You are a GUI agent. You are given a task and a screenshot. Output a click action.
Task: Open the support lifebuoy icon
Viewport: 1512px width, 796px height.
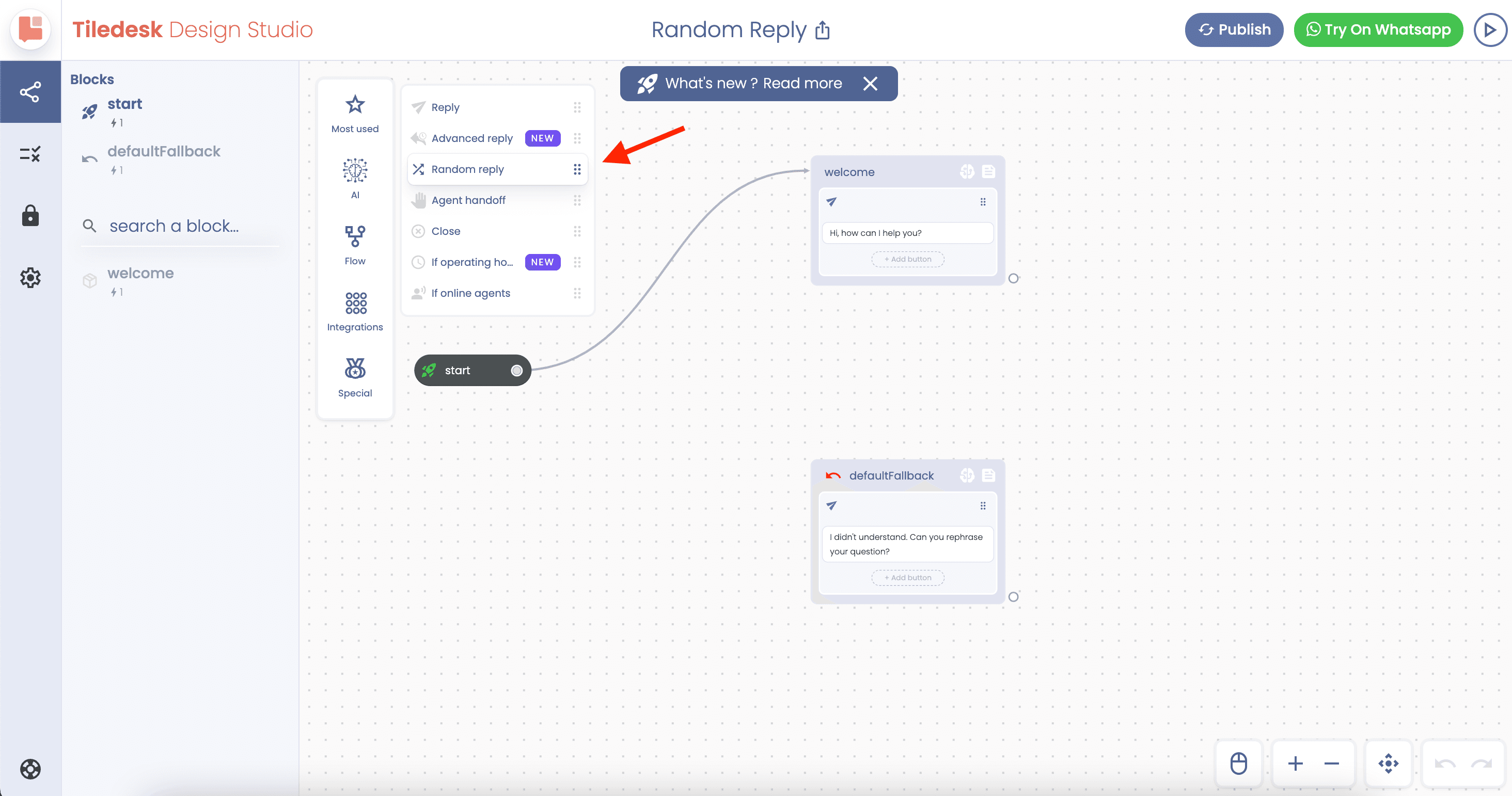30,769
